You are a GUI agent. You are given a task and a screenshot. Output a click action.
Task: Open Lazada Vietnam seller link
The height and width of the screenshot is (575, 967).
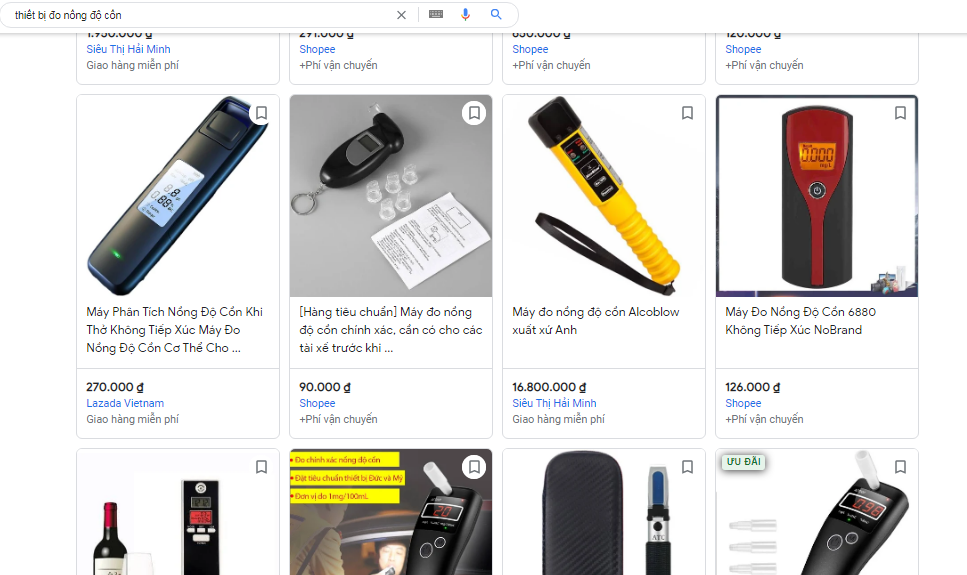pos(125,404)
